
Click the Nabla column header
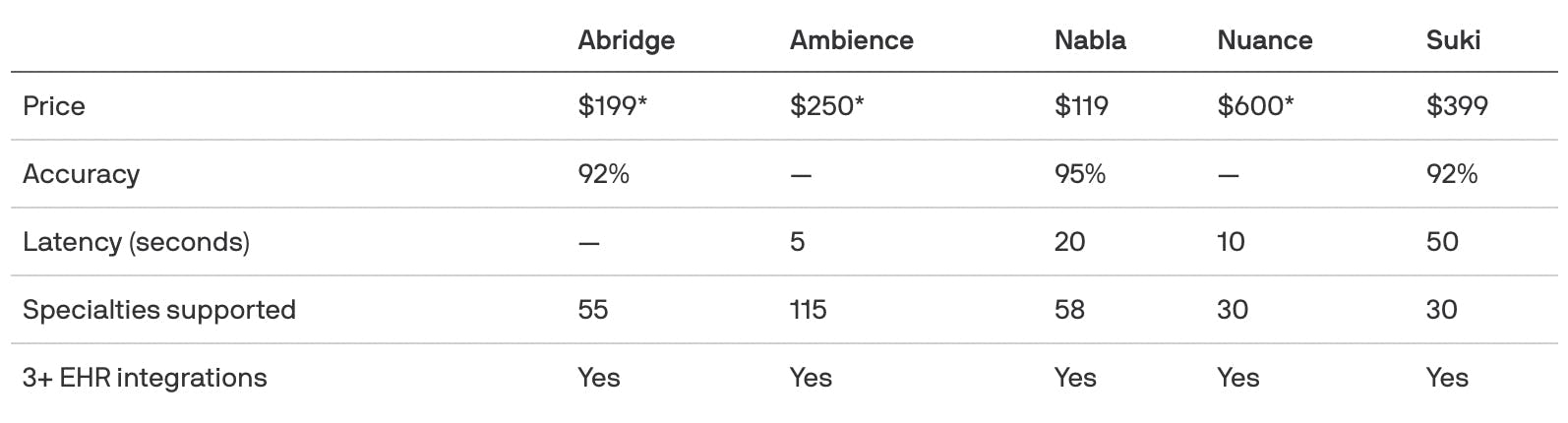[1090, 40]
